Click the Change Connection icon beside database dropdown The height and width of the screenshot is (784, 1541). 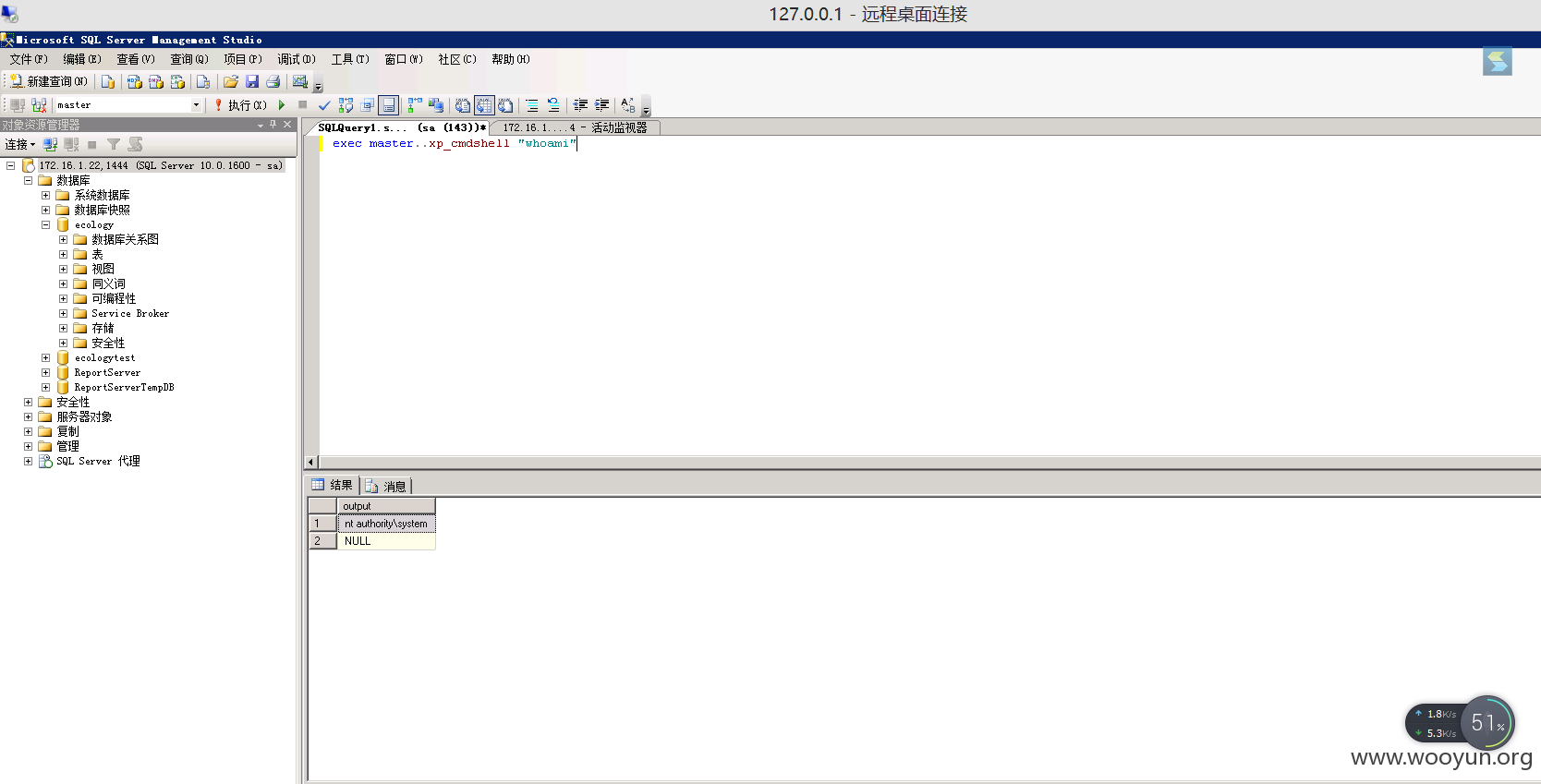click(x=39, y=105)
